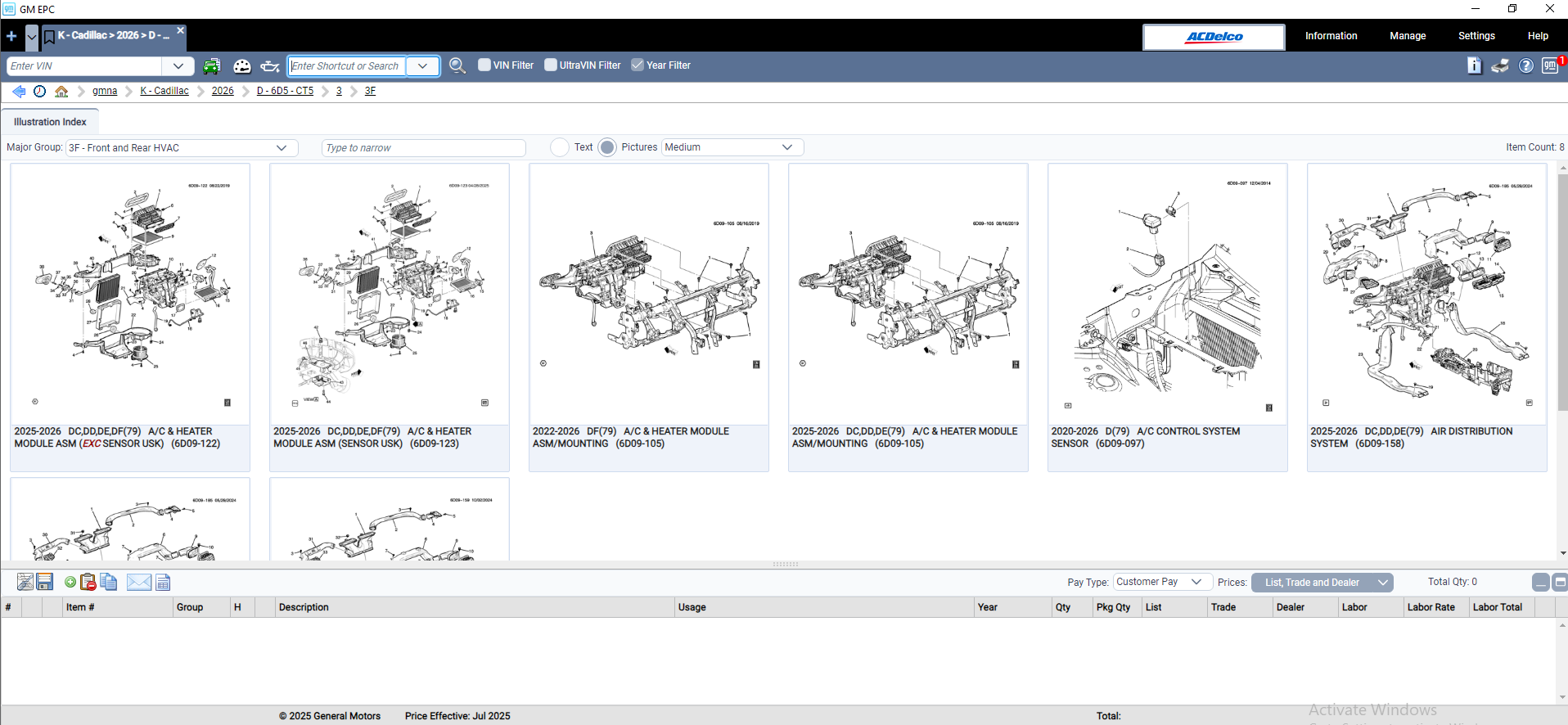This screenshot has width=1568, height=725.
Task: Click the envelope email icon in parts list toolbar
Action: (x=139, y=583)
